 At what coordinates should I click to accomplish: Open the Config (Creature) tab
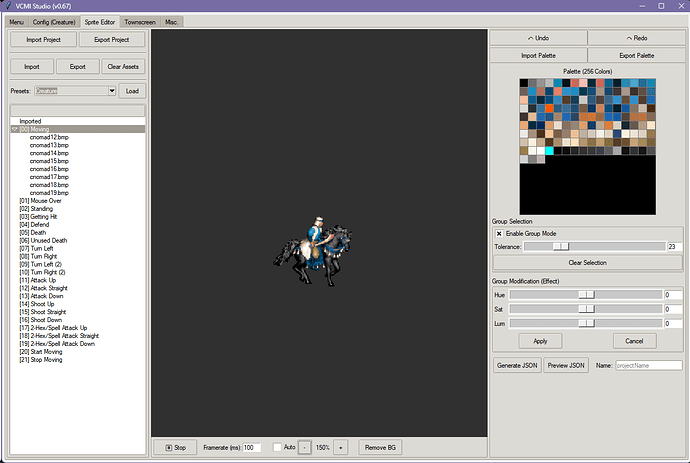pos(54,22)
